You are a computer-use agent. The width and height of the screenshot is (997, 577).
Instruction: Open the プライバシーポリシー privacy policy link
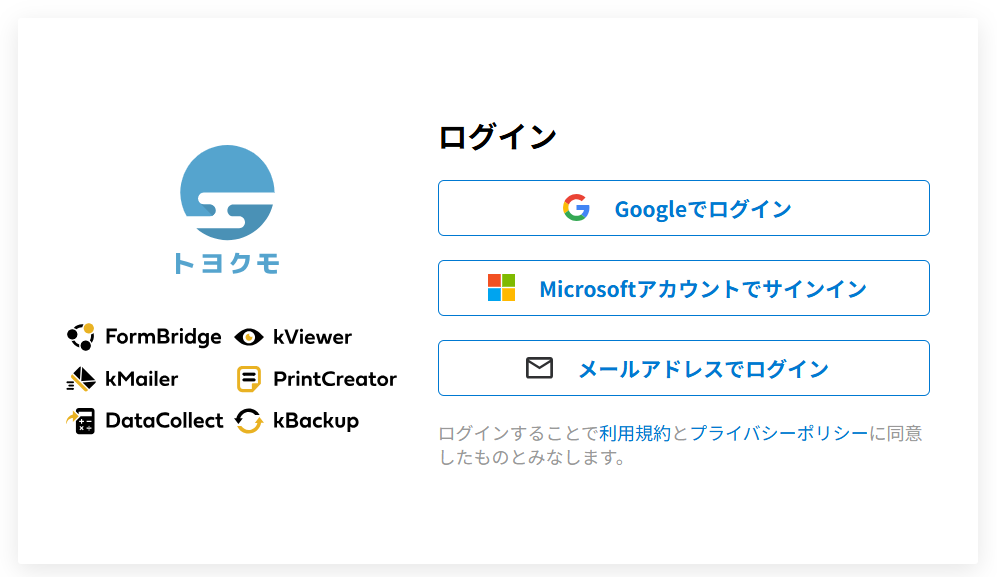pyautogui.click(x=779, y=433)
